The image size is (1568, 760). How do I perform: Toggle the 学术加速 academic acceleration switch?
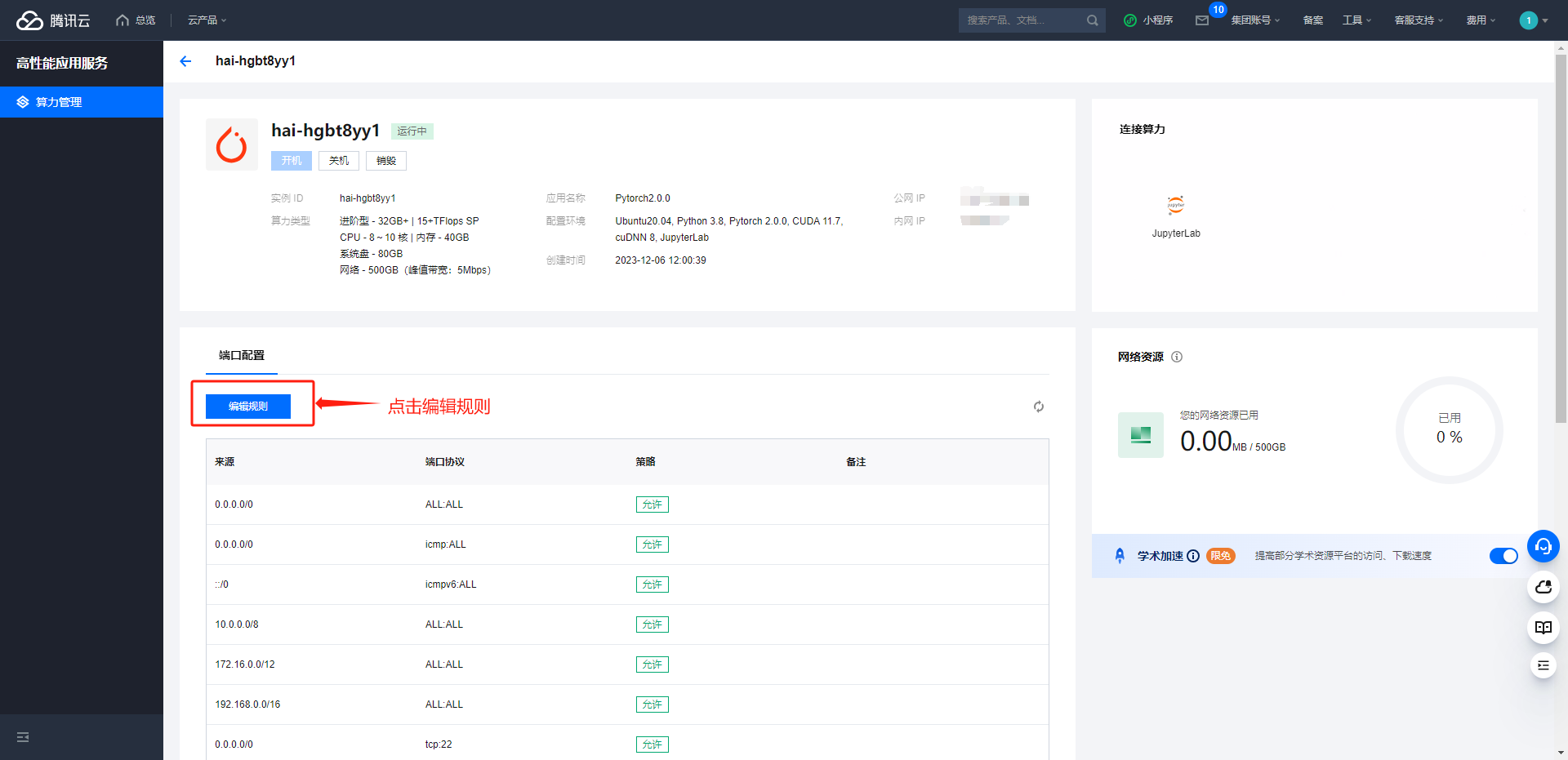(1503, 556)
